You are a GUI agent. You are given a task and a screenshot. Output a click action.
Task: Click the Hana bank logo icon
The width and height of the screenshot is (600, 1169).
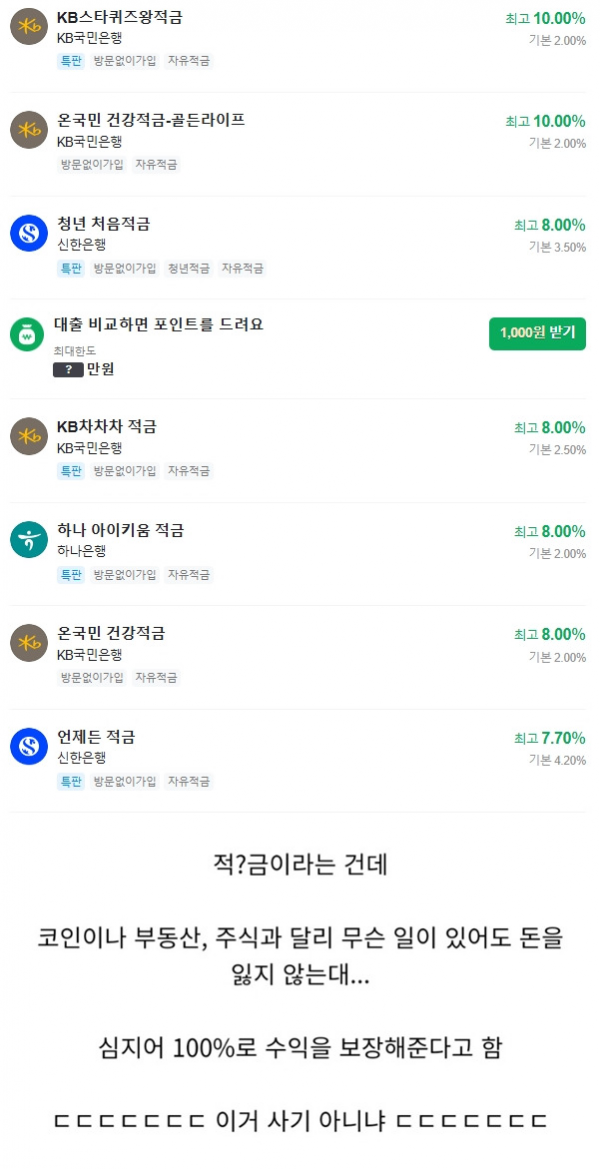pos(28,540)
